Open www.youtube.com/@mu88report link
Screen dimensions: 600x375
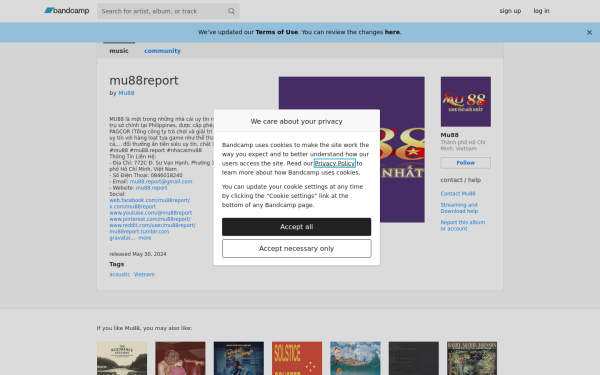pyautogui.click(x=151, y=213)
